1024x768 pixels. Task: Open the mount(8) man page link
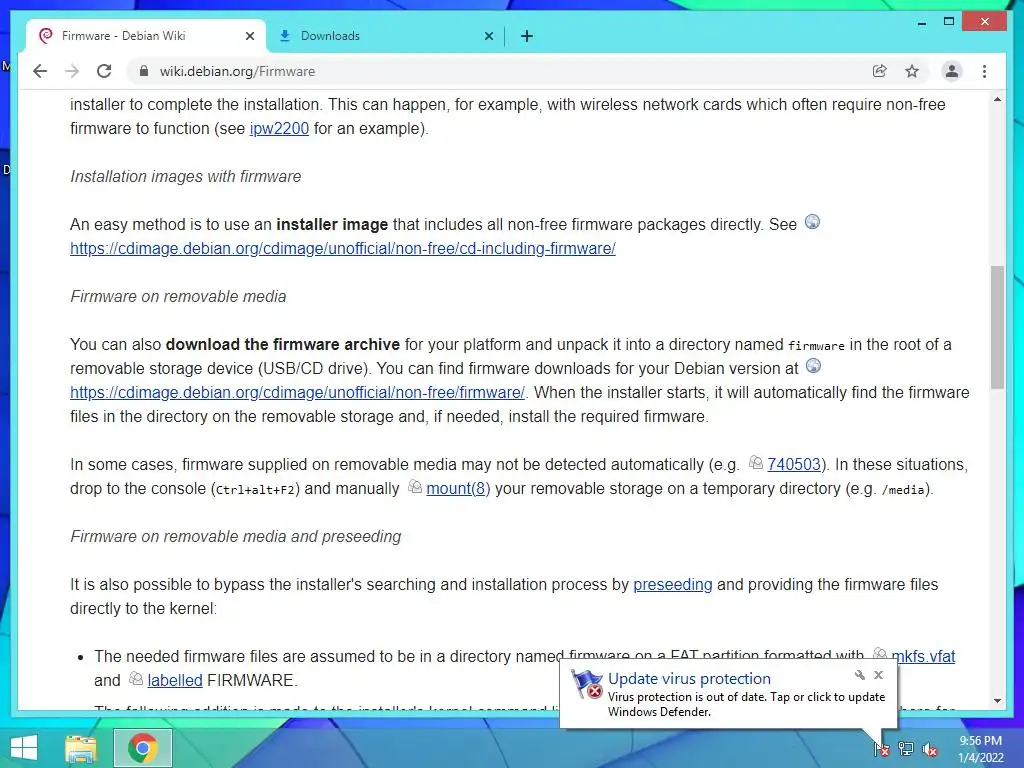pos(458,488)
